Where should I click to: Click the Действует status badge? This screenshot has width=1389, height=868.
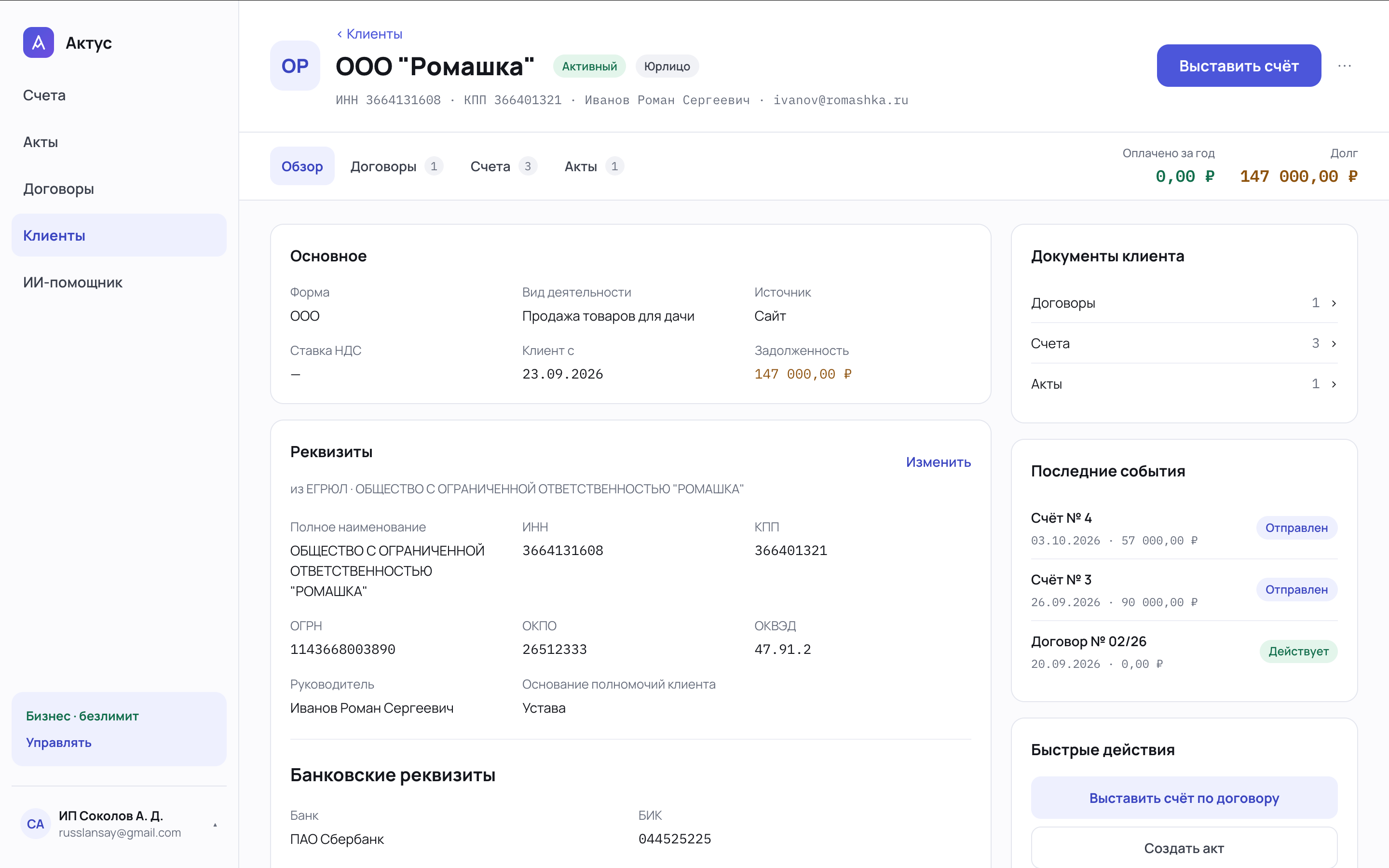1298,651
